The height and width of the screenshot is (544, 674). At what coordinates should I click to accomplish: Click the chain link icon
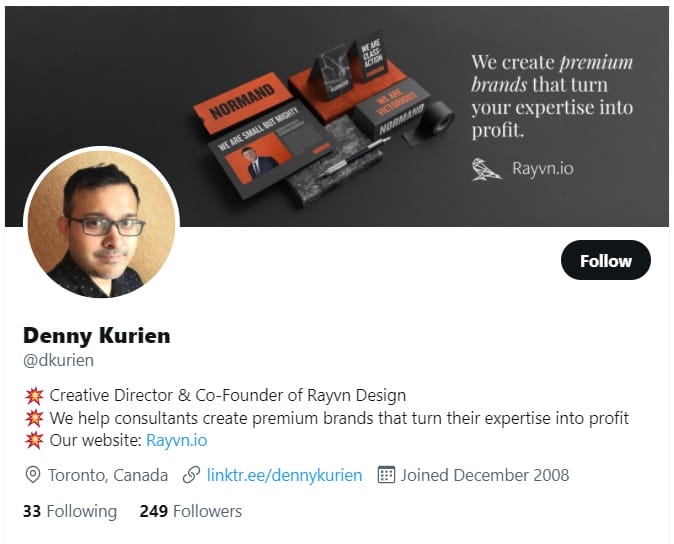click(x=191, y=475)
